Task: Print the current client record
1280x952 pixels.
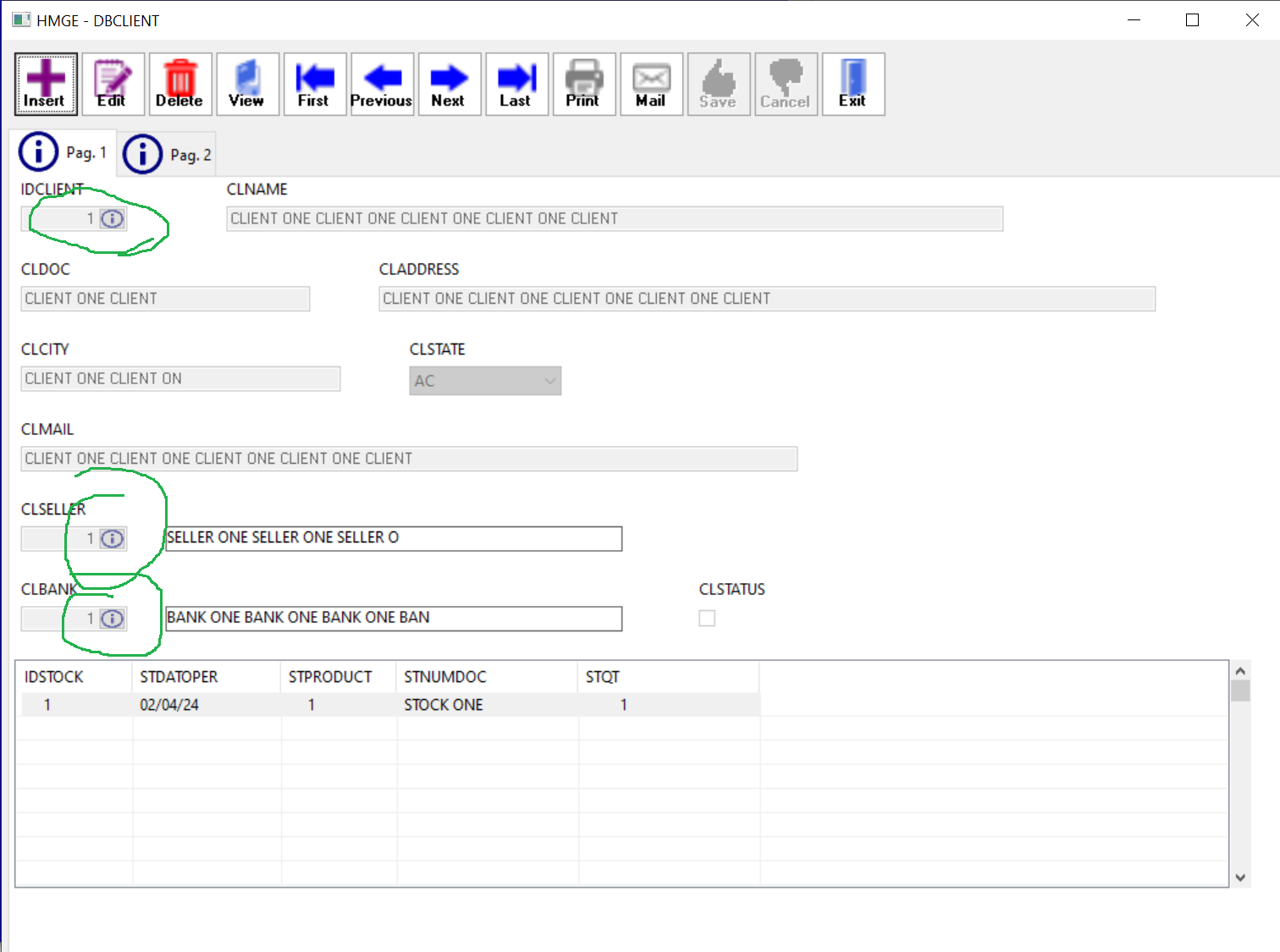Action: [x=583, y=84]
